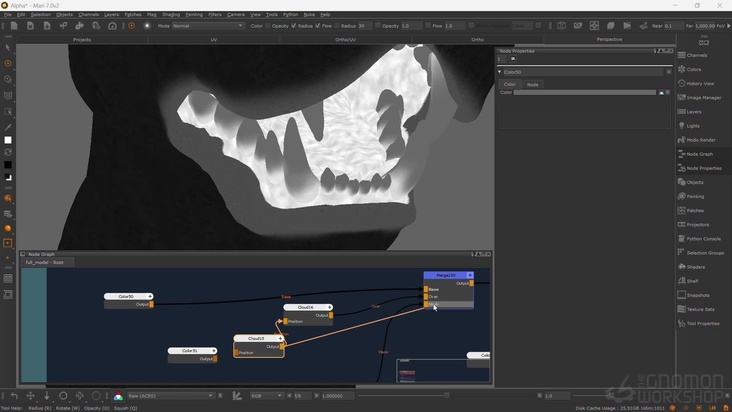Click the full_model - Root graph tab
The width and height of the screenshot is (732, 412).
(x=45, y=262)
